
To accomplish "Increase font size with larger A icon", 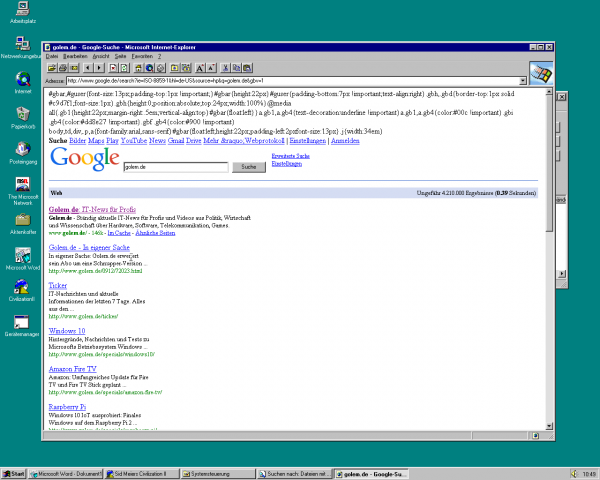I will pos(200,68).
